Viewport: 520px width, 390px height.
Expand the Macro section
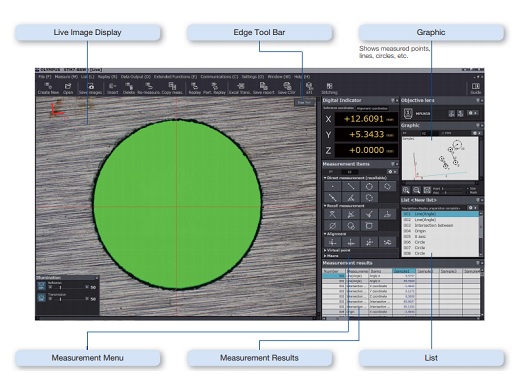(325, 256)
